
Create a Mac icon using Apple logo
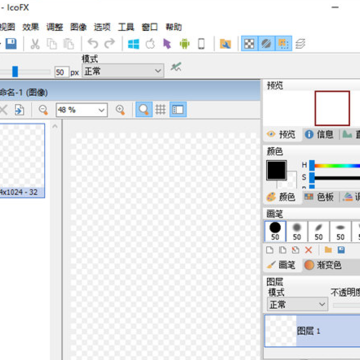pyautogui.click(x=150, y=44)
